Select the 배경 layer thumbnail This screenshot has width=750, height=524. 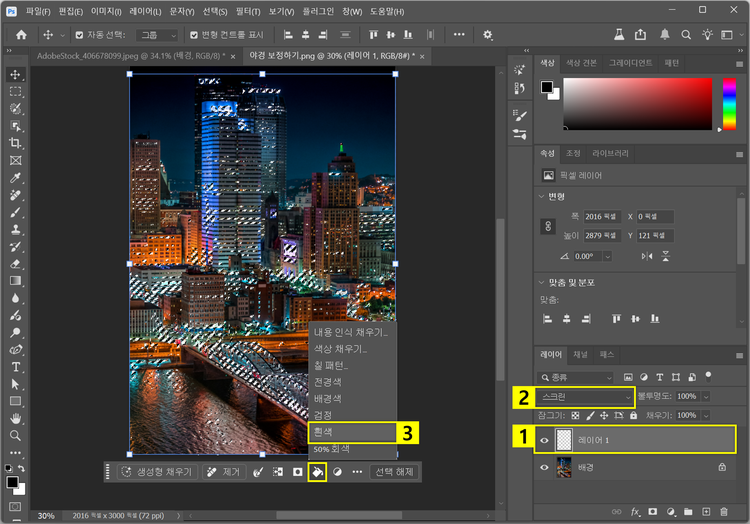[565, 466]
